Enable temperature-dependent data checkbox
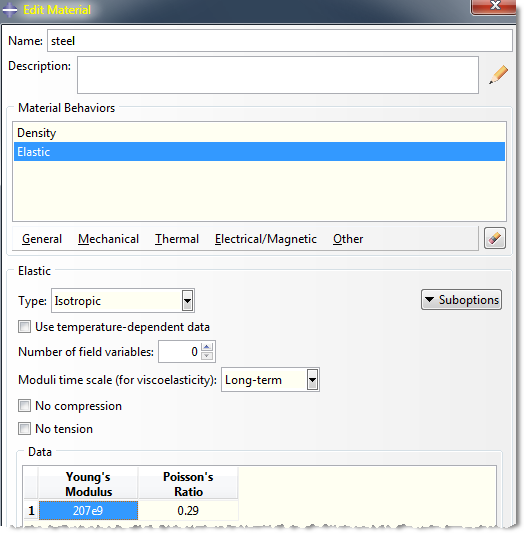This screenshot has height=533, width=524. pos(24,327)
